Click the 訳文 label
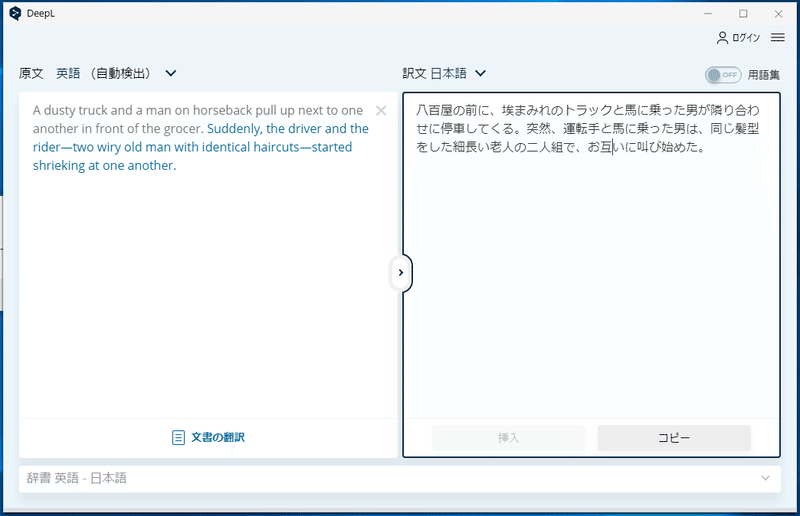 click(414, 73)
